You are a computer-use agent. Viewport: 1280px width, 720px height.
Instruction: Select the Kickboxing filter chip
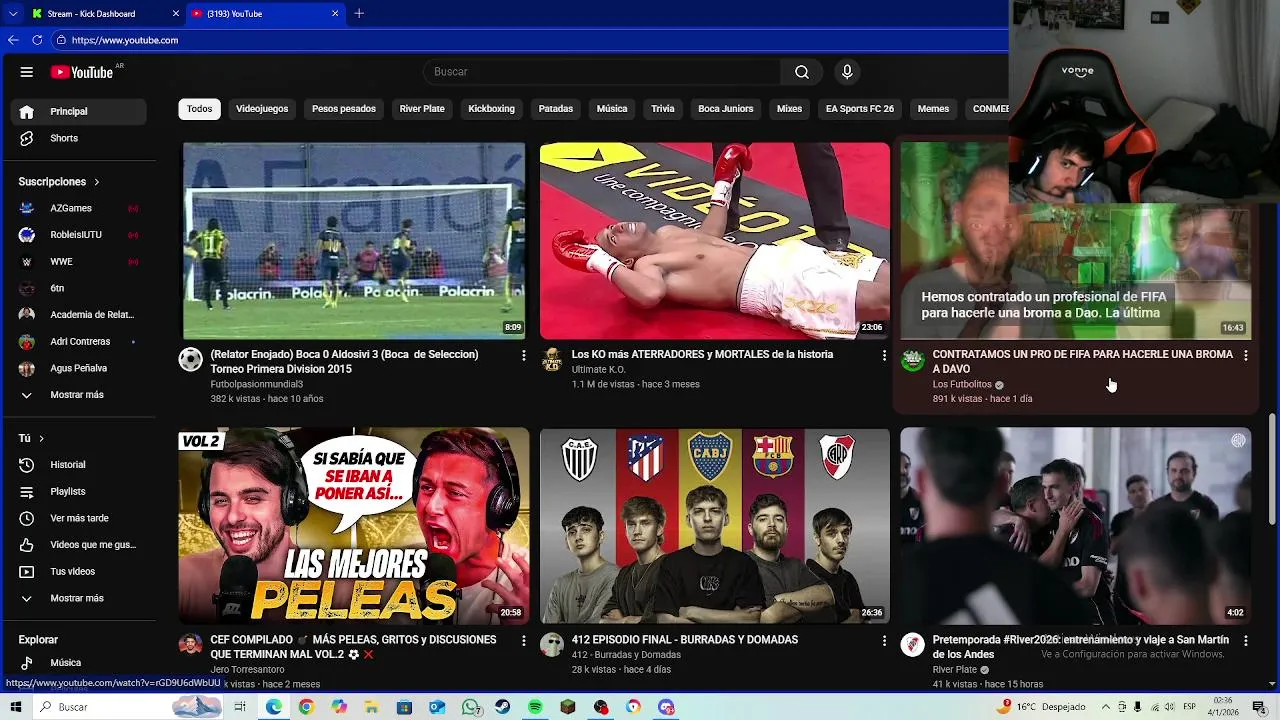tap(491, 109)
